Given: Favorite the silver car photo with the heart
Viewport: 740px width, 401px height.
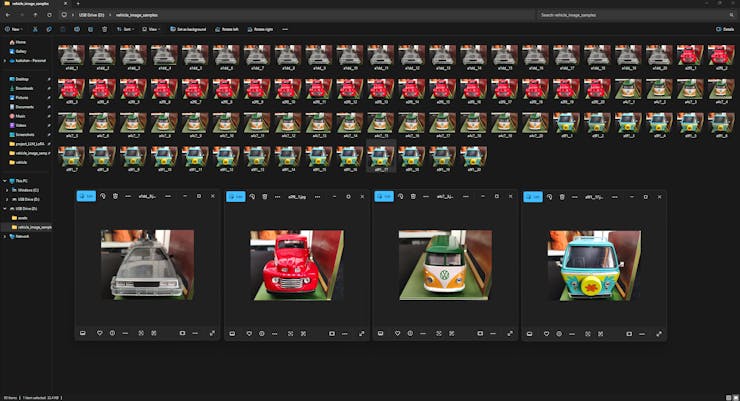Looking at the screenshot, I should (x=100, y=333).
